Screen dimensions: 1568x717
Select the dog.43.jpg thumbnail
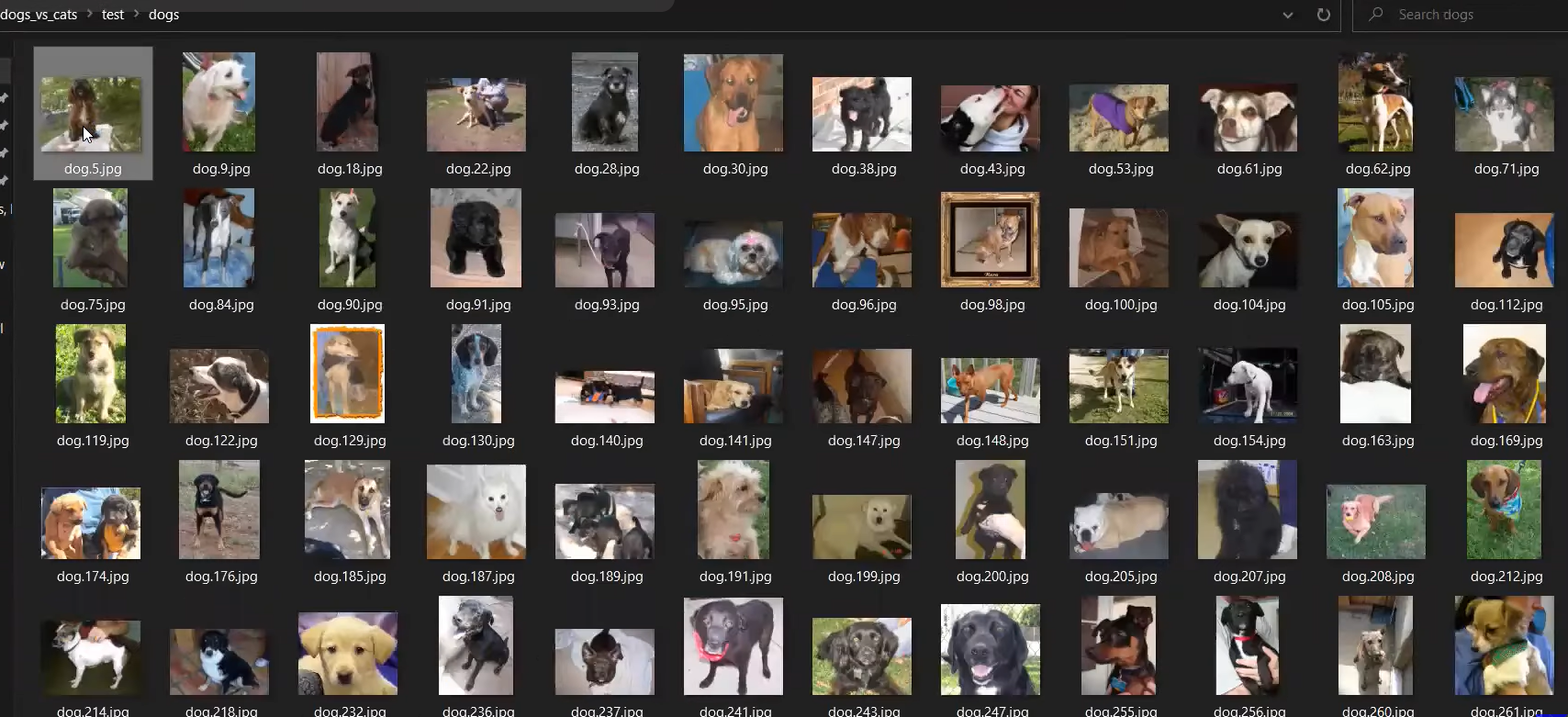[x=991, y=118]
